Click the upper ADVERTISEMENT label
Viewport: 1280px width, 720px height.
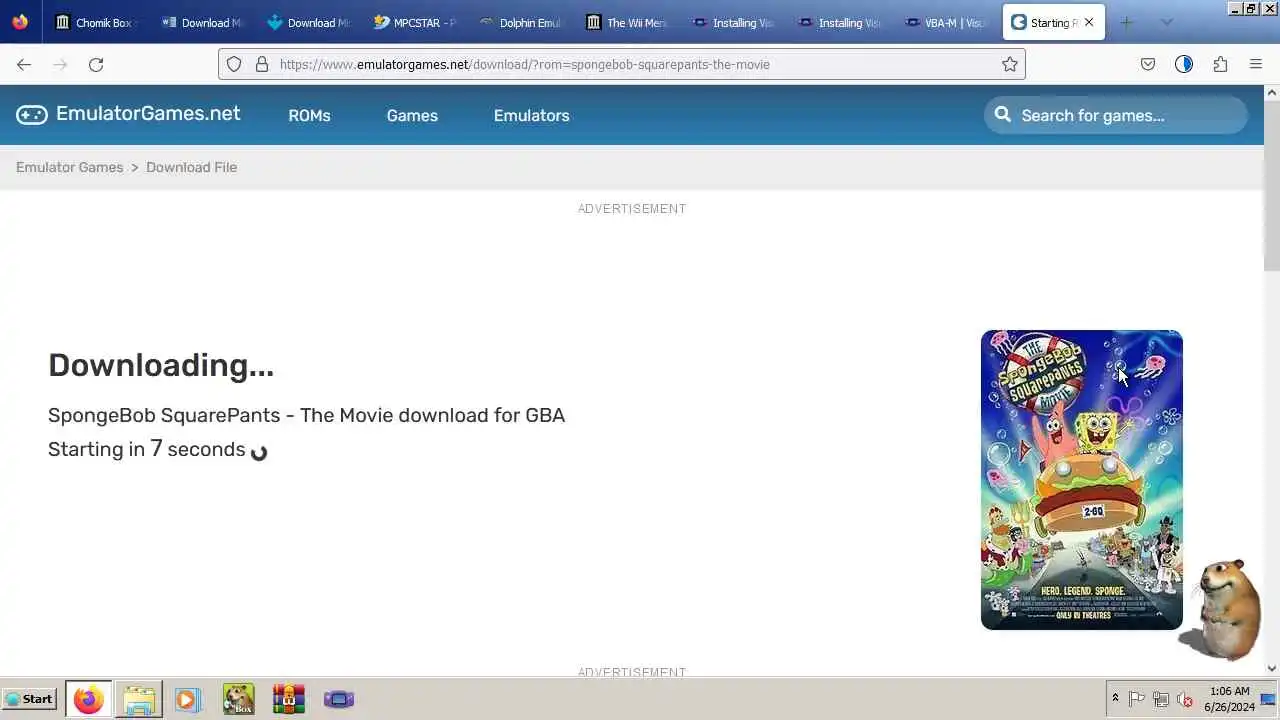pyautogui.click(x=632, y=208)
